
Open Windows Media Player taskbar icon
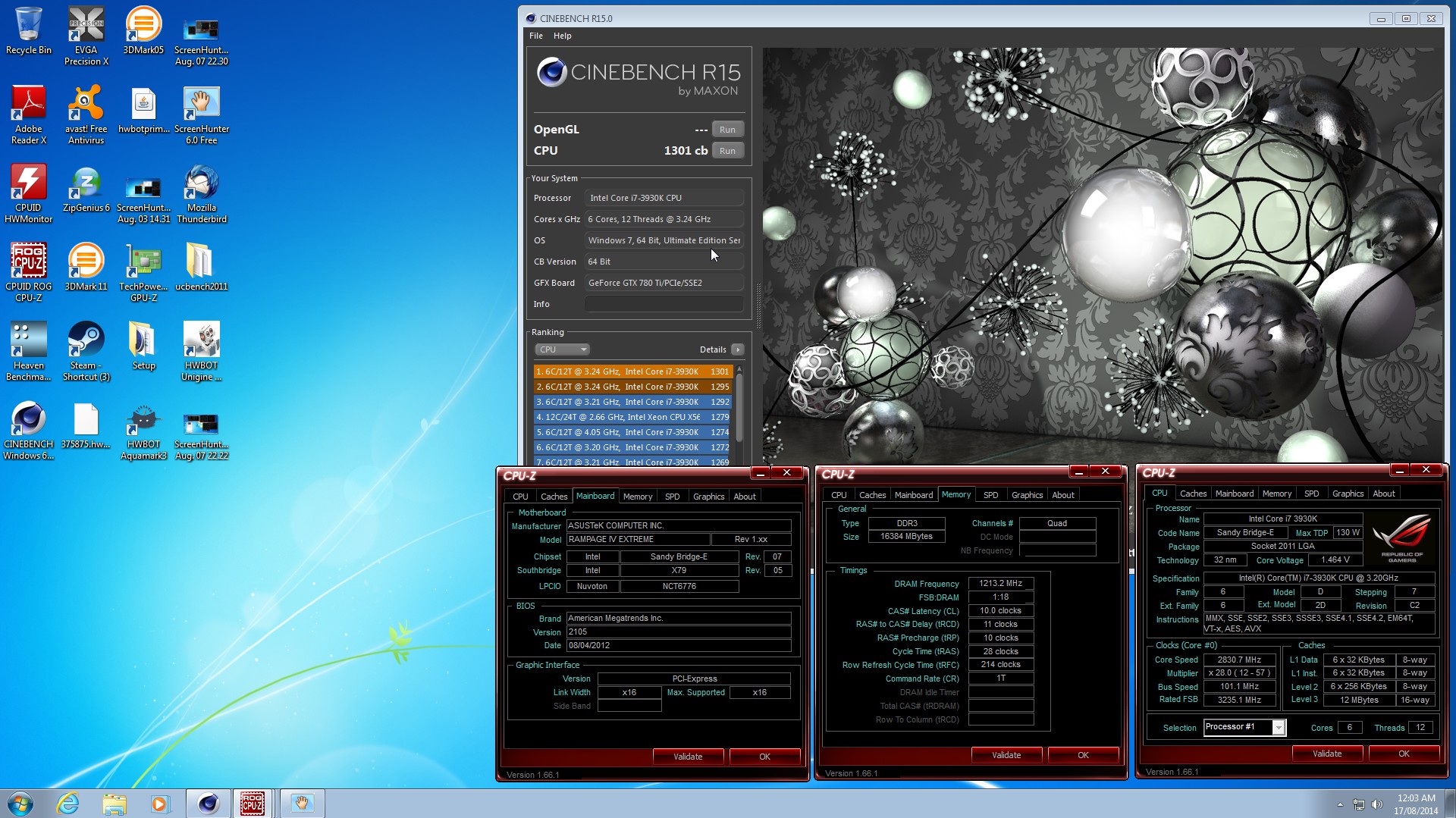pyautogui.click(x=160, y=804)
